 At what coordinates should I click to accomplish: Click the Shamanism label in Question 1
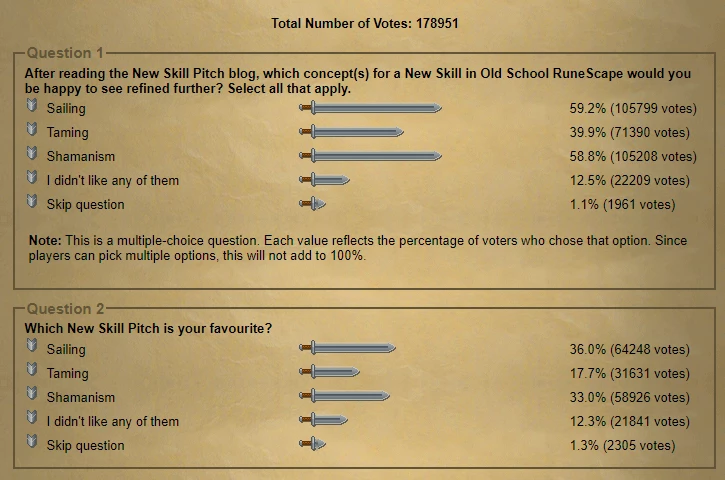80,156
